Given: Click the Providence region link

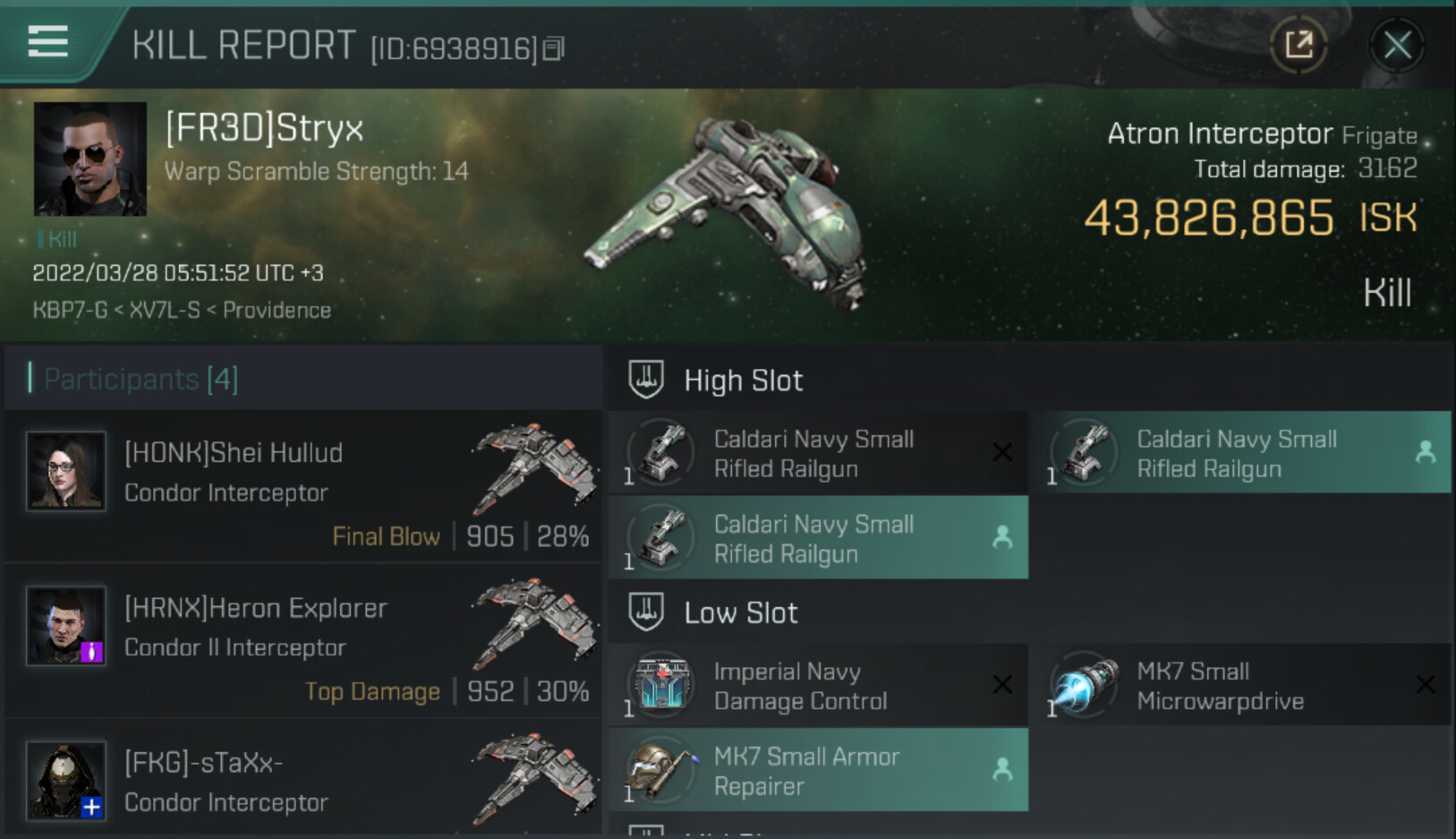Looking at the screenshot, I should click(277, 310).
